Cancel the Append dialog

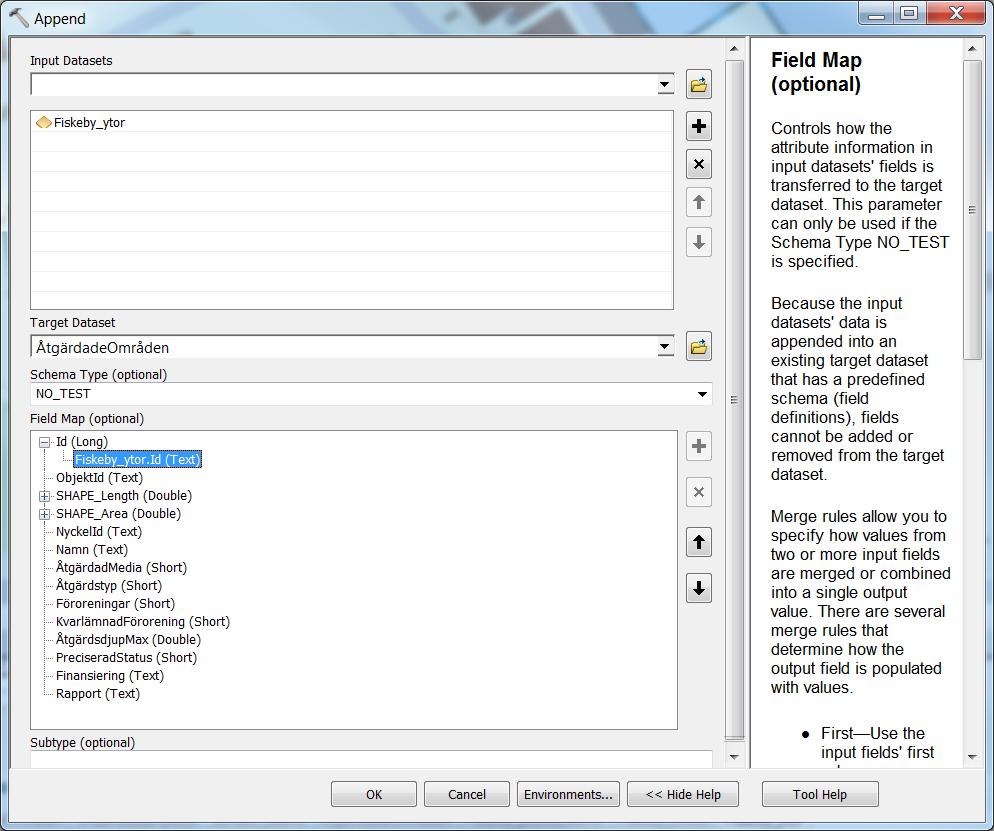pyautogui.click(x=467, y=794)
